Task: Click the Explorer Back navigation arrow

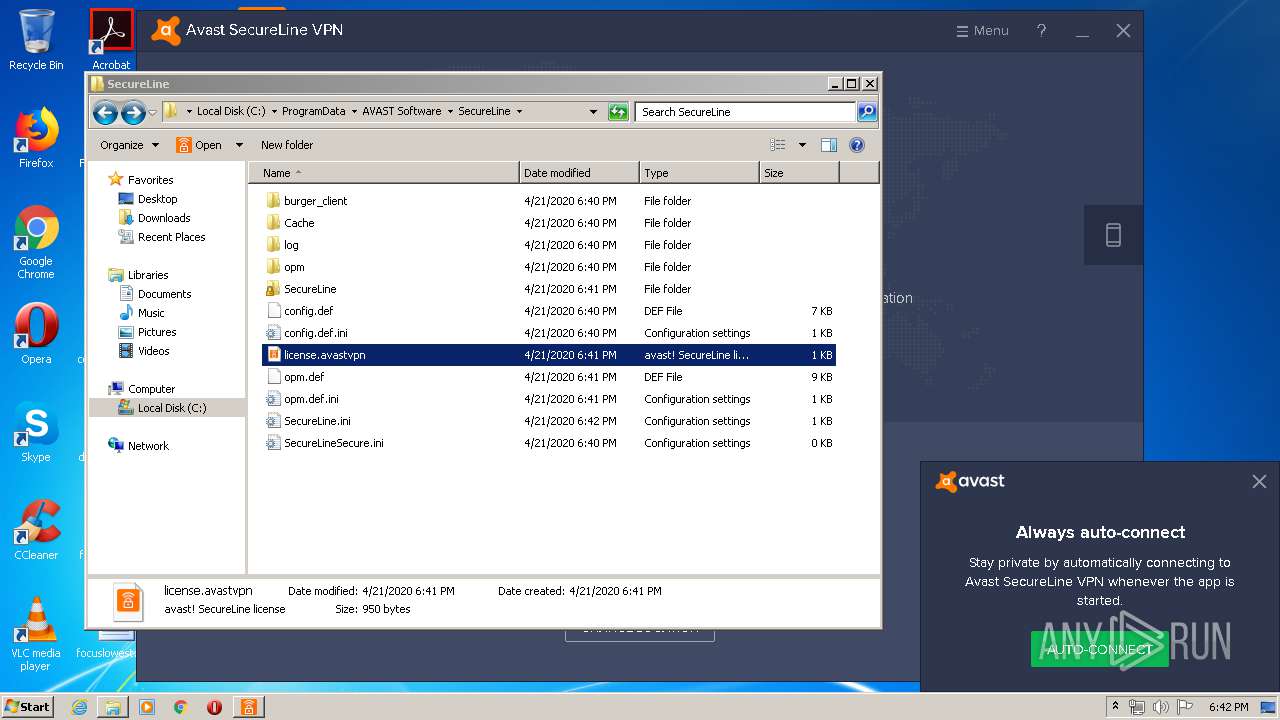Action: [x=105, y=112]
